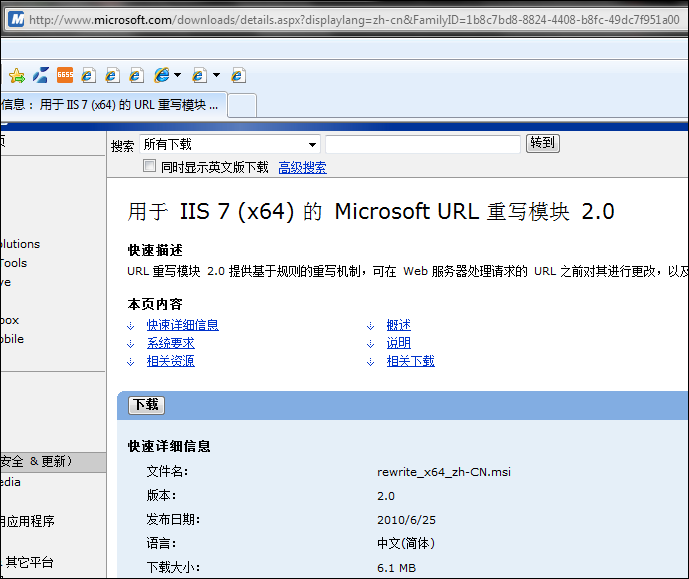Click the IE page favorite left of large IE logo
The image size is (689, 579).
coord(136,76)
